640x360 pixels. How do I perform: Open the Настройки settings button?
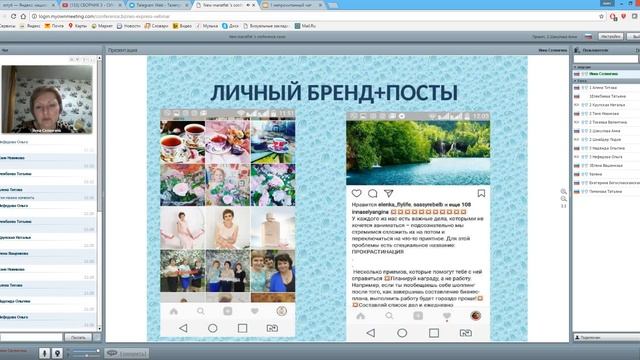611,36
